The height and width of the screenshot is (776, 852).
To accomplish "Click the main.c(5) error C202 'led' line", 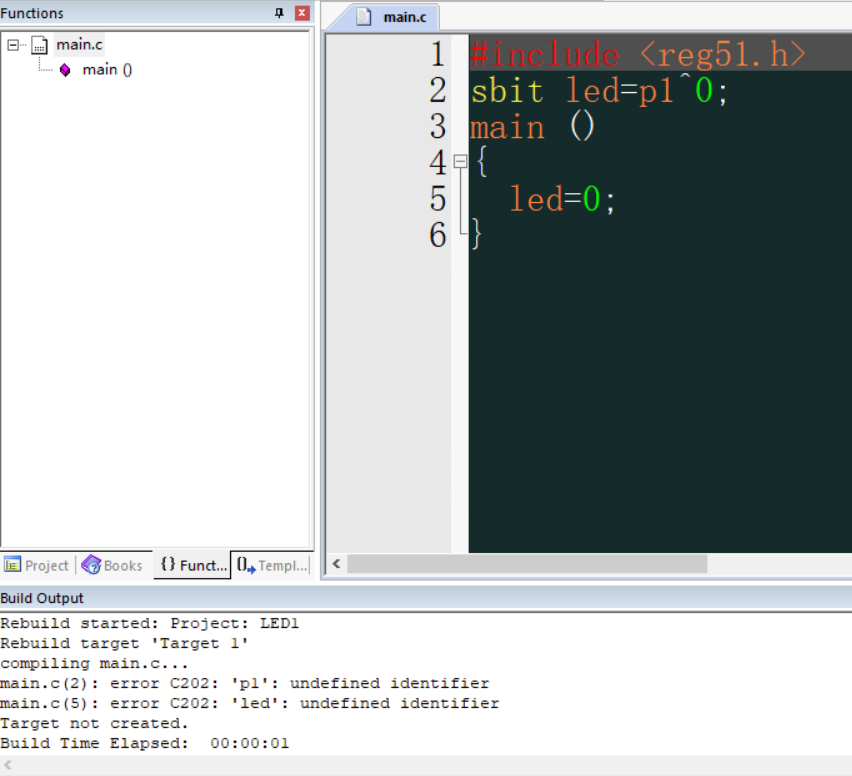I will [249, 703].
